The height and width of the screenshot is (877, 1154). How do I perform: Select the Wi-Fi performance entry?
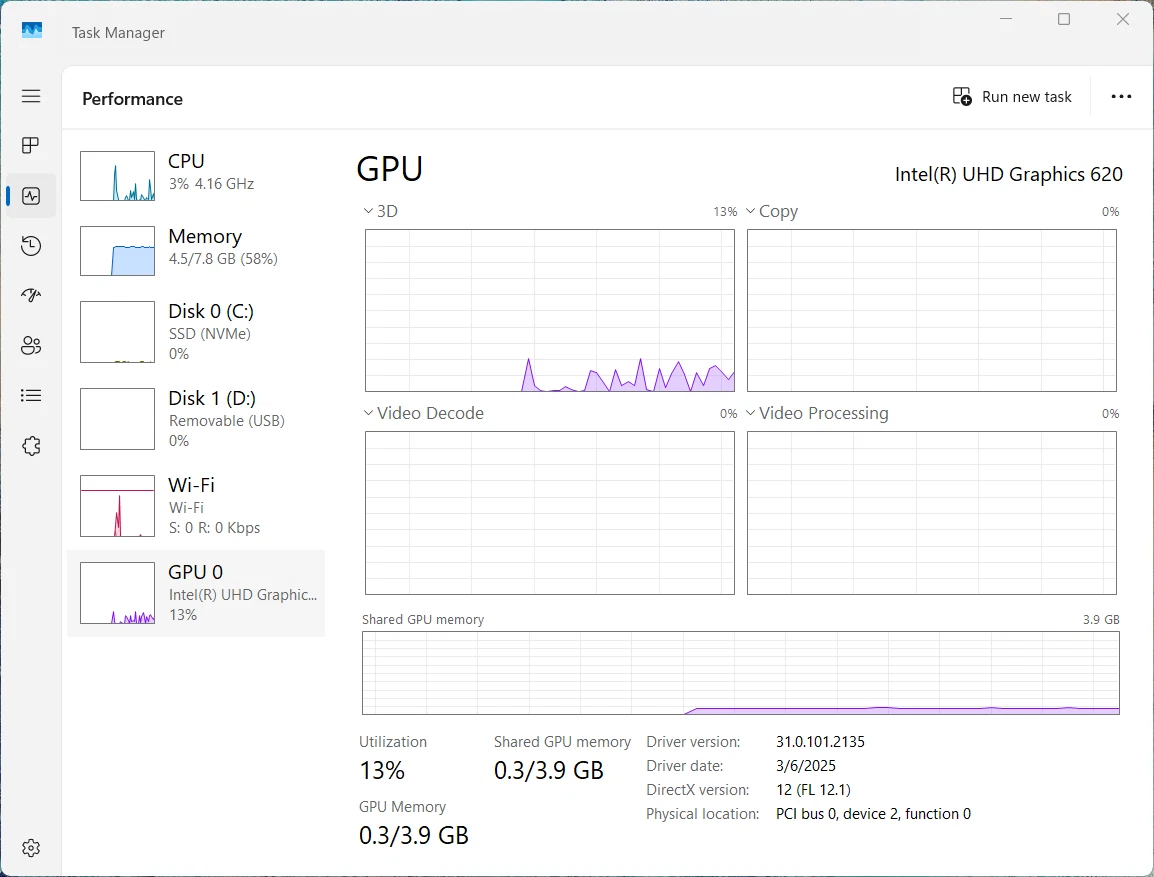[196, 505]
